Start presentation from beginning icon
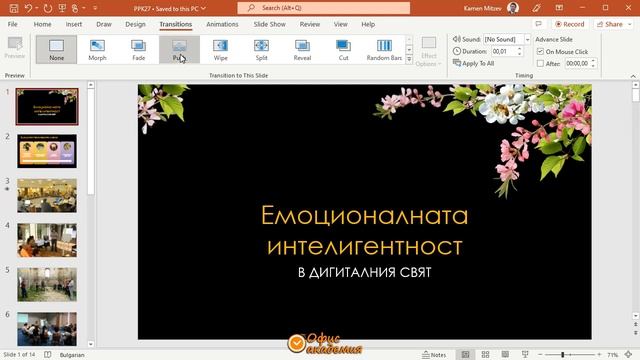The image size is (640, 360). pyautogui.click(x=62, y=8)
